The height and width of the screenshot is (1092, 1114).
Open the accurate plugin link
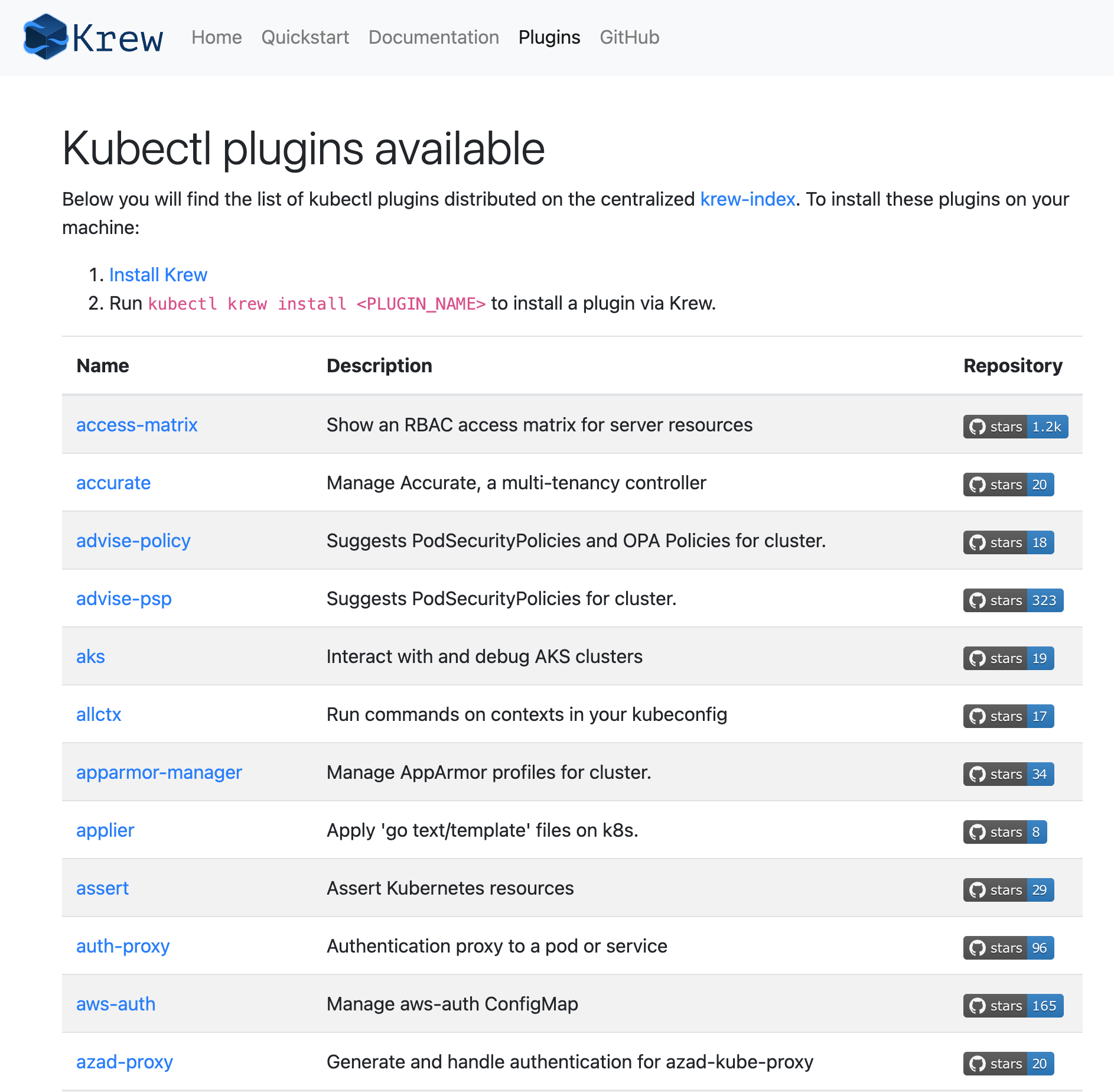(113, 483)
